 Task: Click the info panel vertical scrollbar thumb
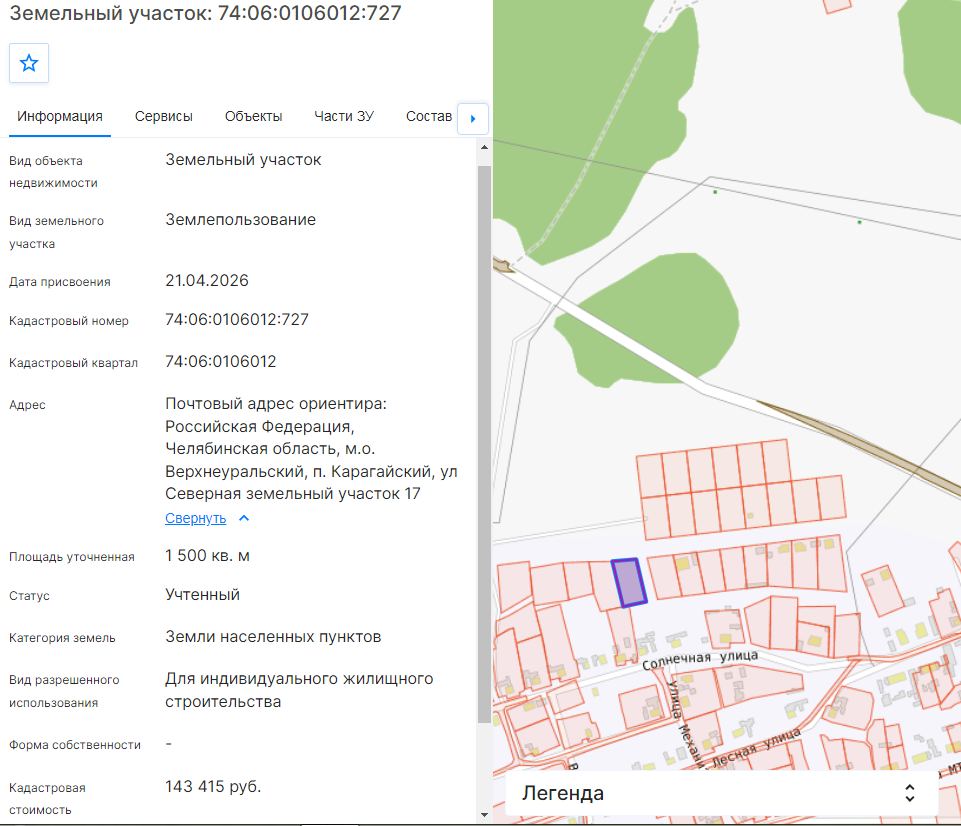click(484, 444)
